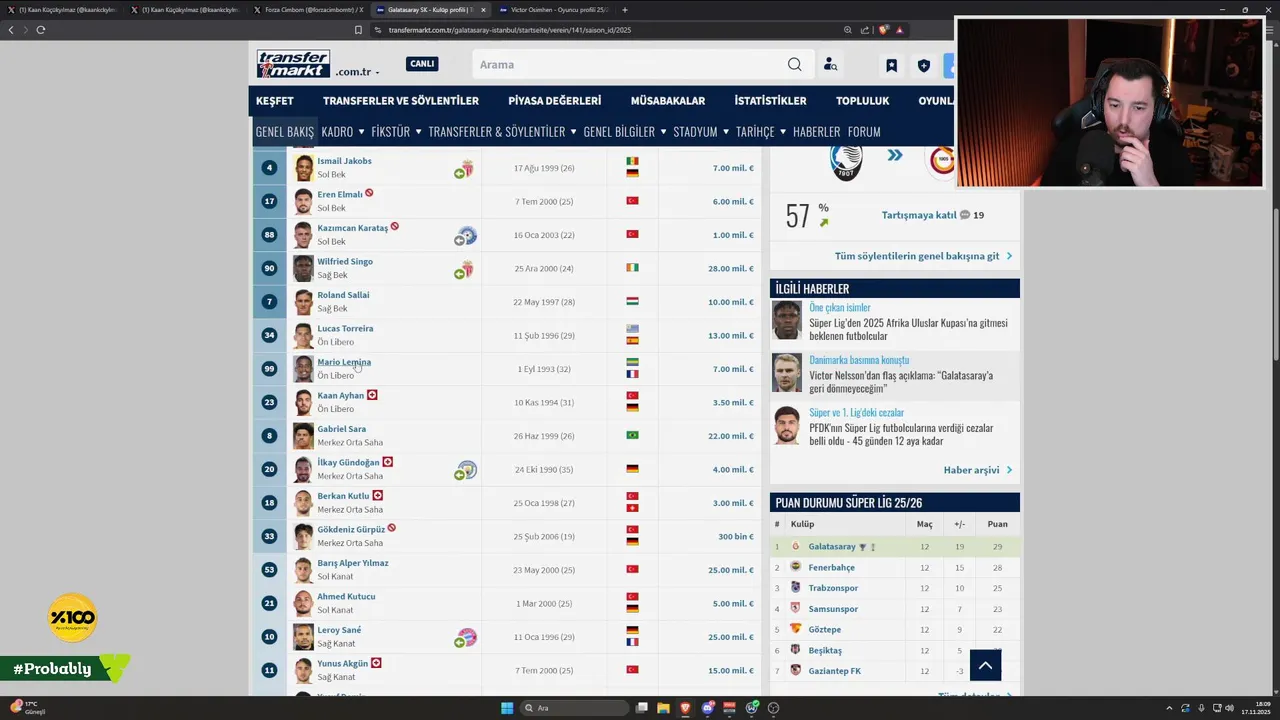The width and height of the screenshot is (1280, 720).
Task: Click Kaan Ayhan's red status icon
Action: click(x=372, y=395)
